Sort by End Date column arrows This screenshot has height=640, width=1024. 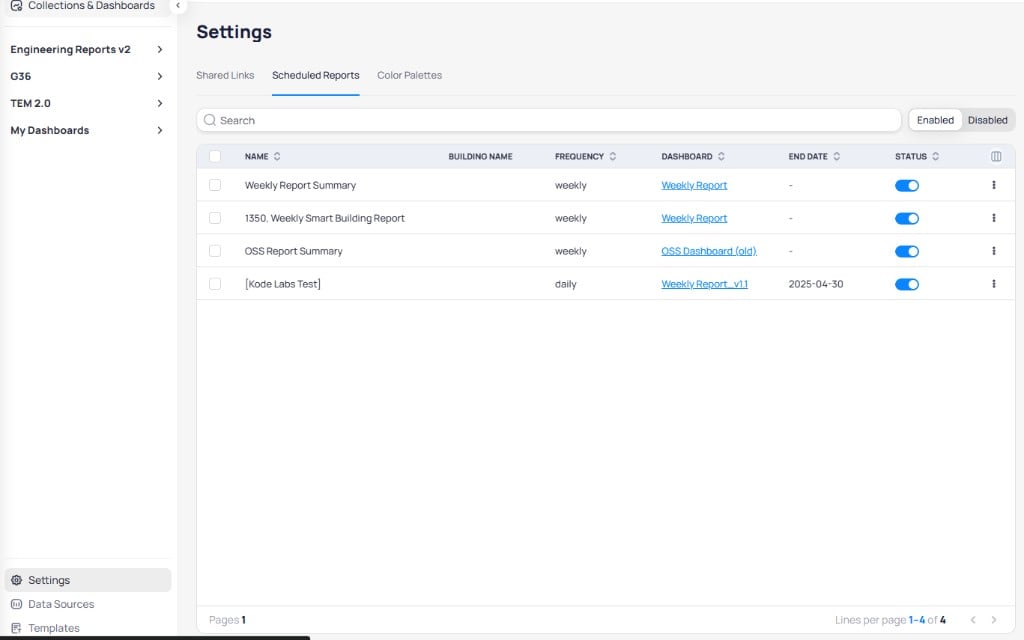click(x=837, y=156)
